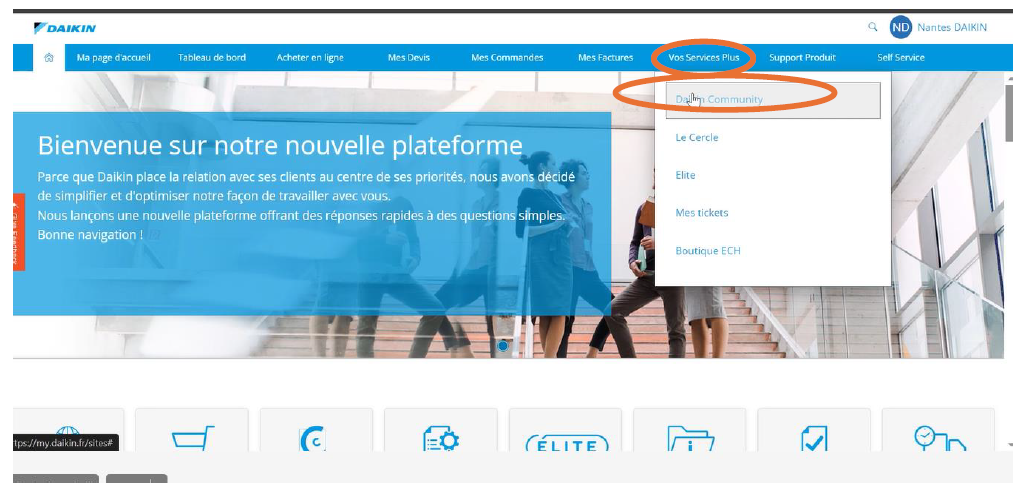Click the orange Give Feedback side tab
This screenshot has height=504, width=1026.
pyautogui.click(x=19, y=232)
